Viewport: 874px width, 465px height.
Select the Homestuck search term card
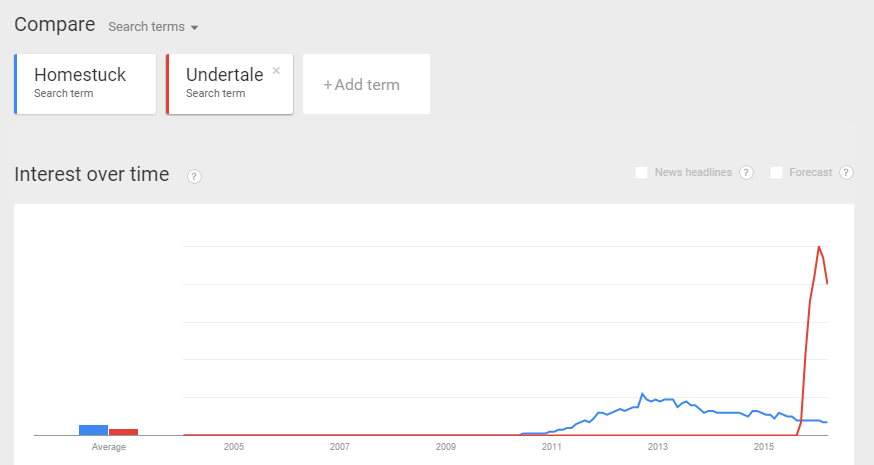86,83
